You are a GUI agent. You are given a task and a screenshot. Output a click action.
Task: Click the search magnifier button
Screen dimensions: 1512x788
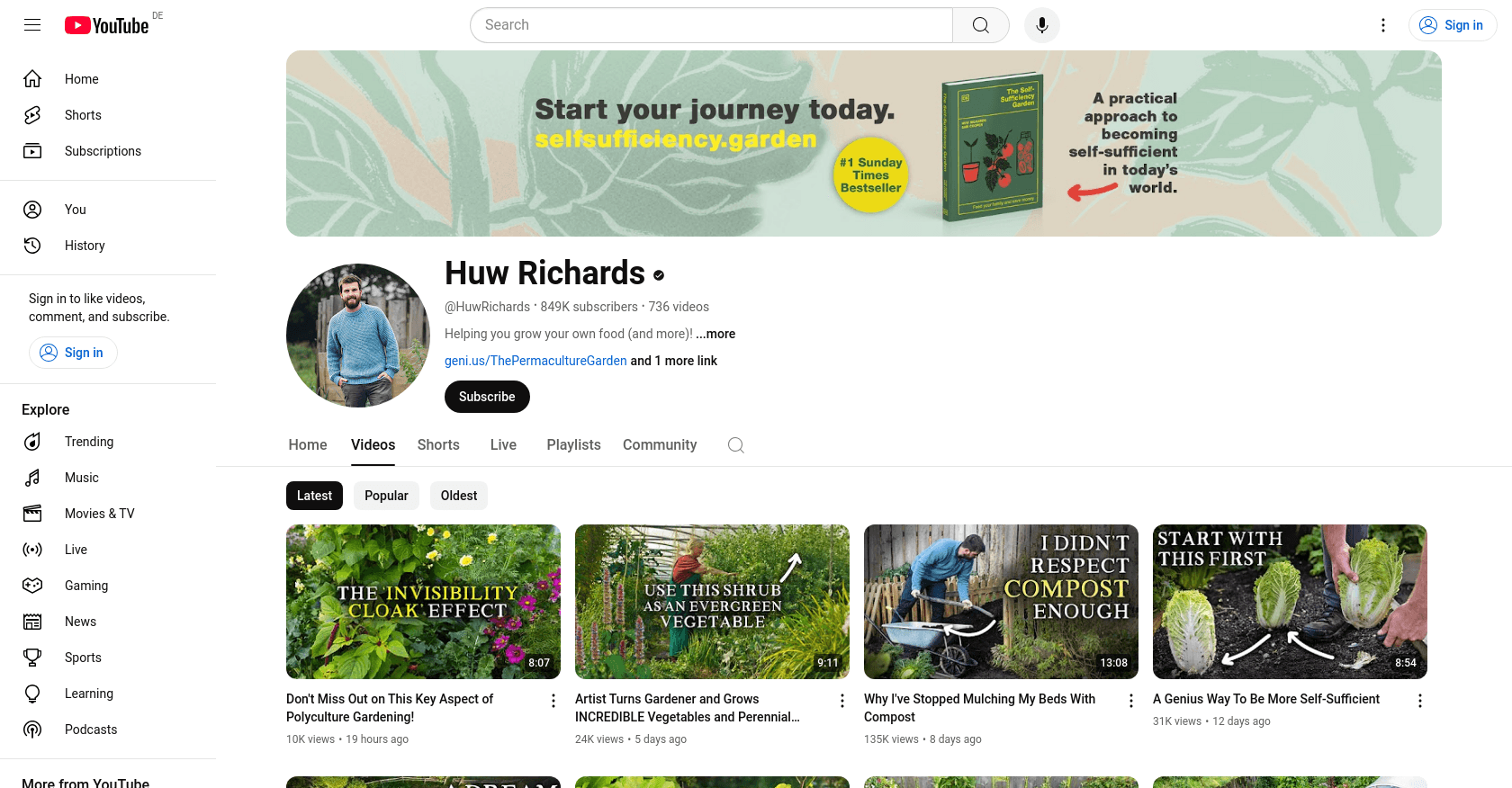pos(981,25)
